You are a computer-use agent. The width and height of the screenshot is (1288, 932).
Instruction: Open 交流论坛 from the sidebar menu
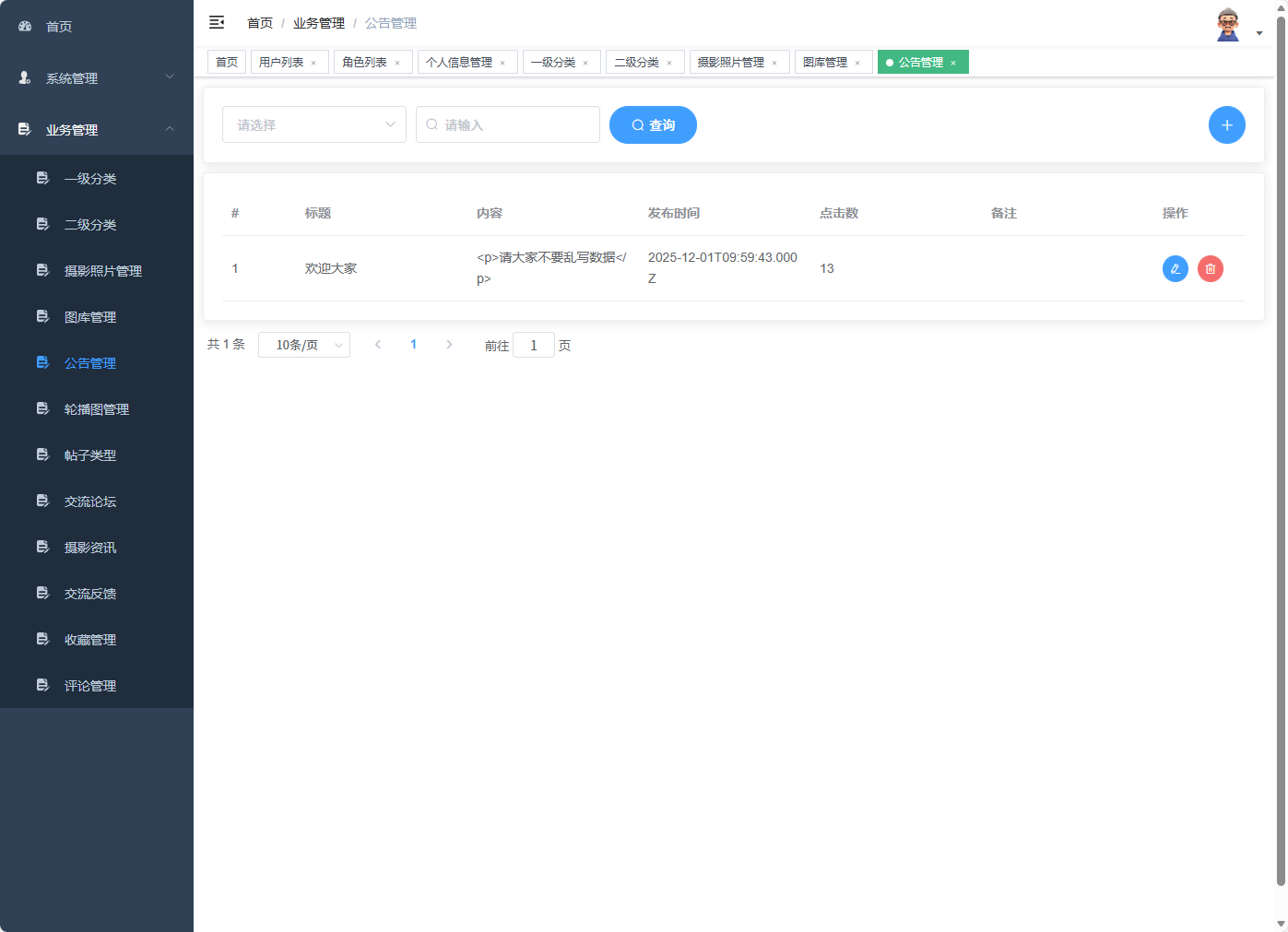pos(89,501)
